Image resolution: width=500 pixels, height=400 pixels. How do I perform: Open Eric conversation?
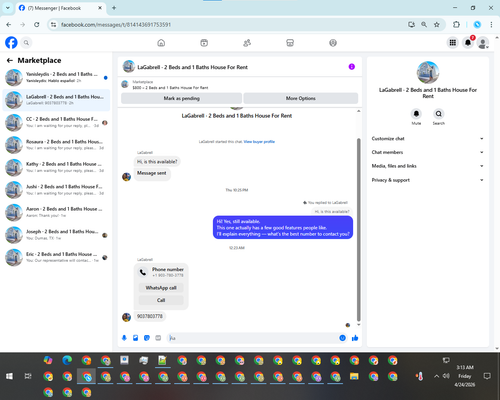tap(56, 257)
